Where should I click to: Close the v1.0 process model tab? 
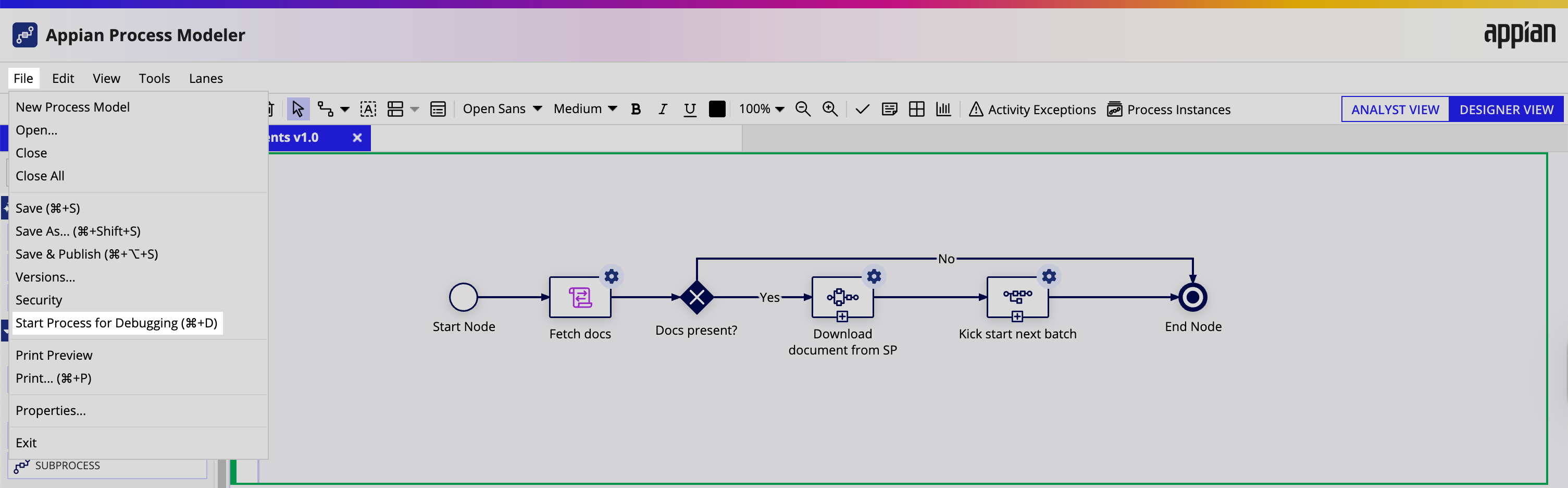(357, 138)
